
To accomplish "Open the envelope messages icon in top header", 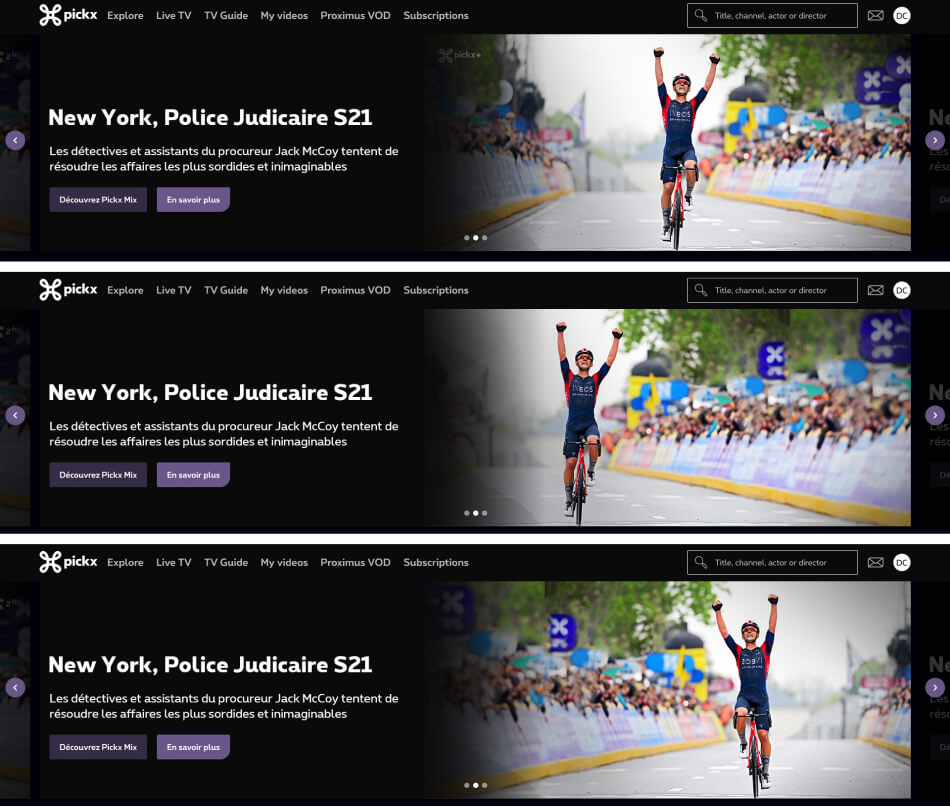I will (x=875, y=15).
